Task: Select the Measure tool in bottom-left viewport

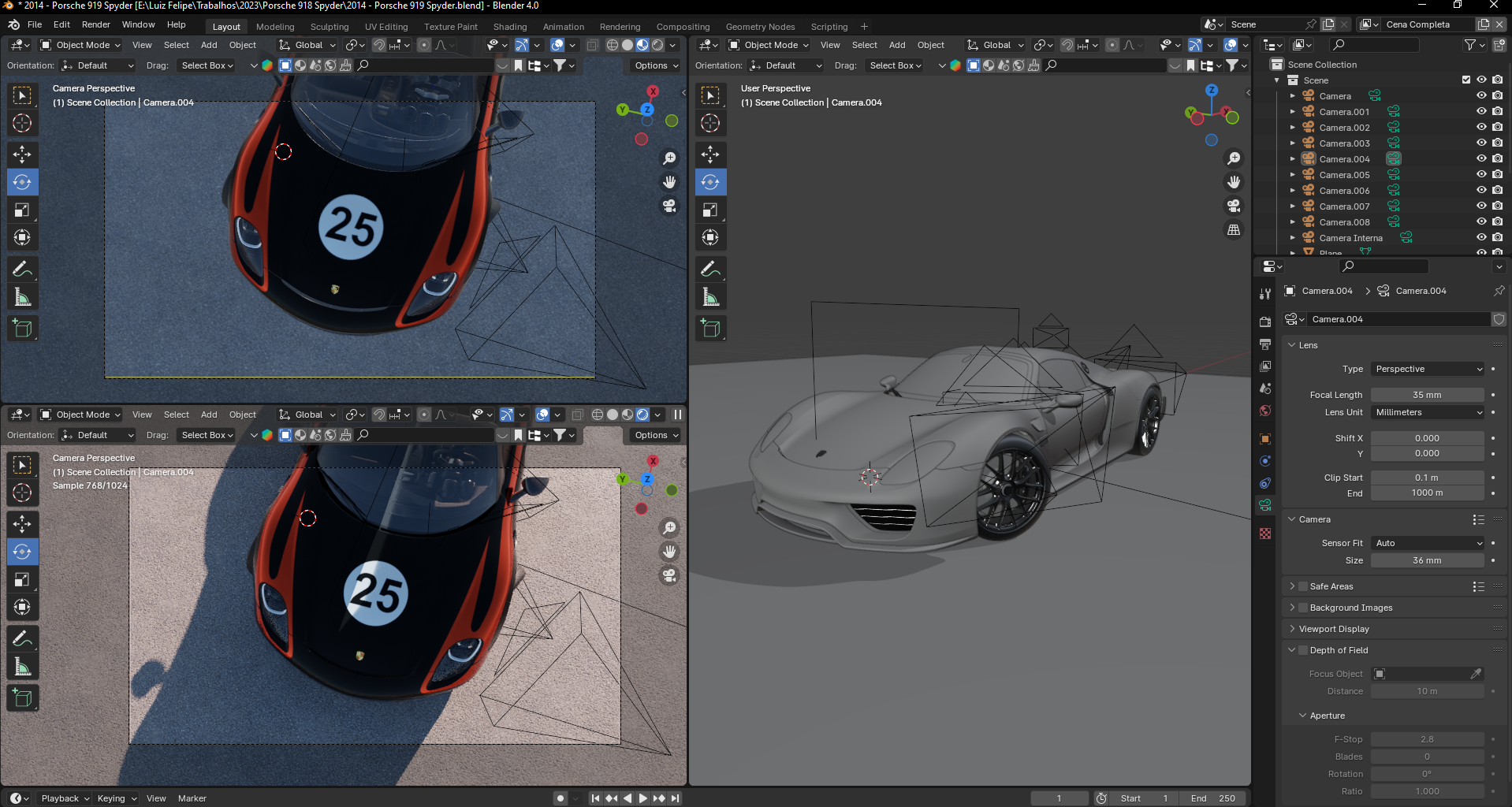Action: point(22,667)
